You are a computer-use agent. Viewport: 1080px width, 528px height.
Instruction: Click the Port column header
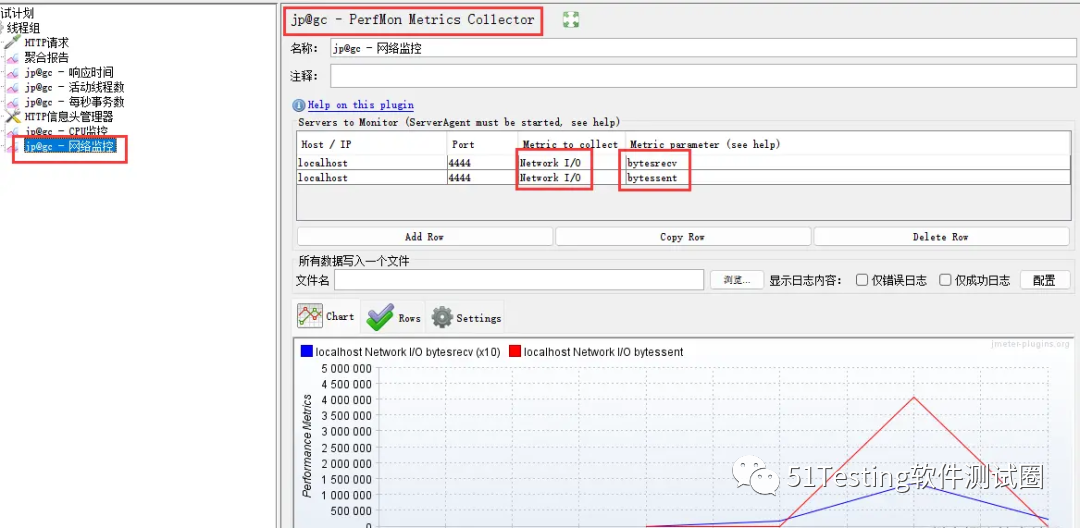481,145
